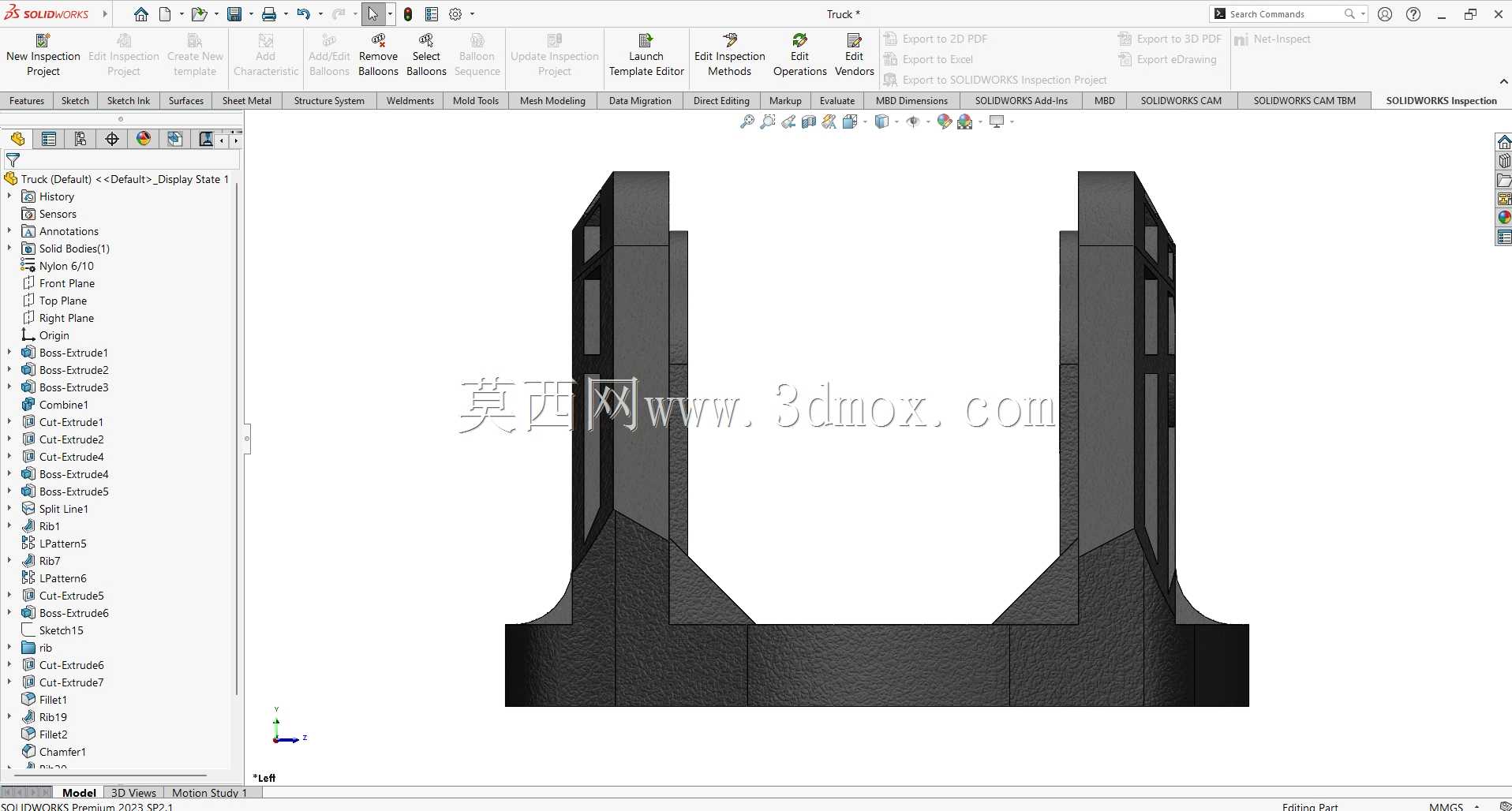Click the Save icon
The height and width of the screenshot is (811, 1512).
tap(234, 14)
